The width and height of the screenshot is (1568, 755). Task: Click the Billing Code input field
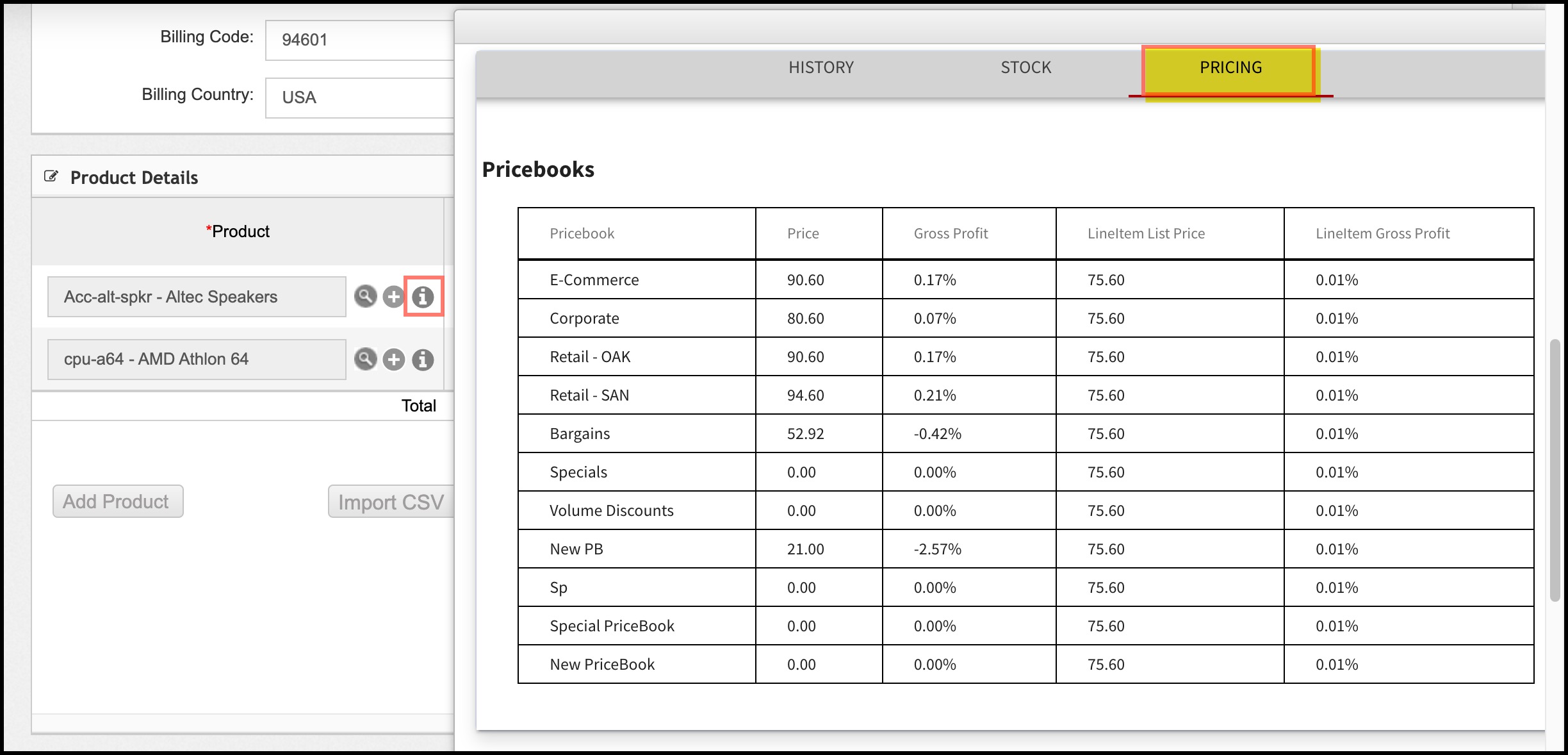tap(360, 40)
